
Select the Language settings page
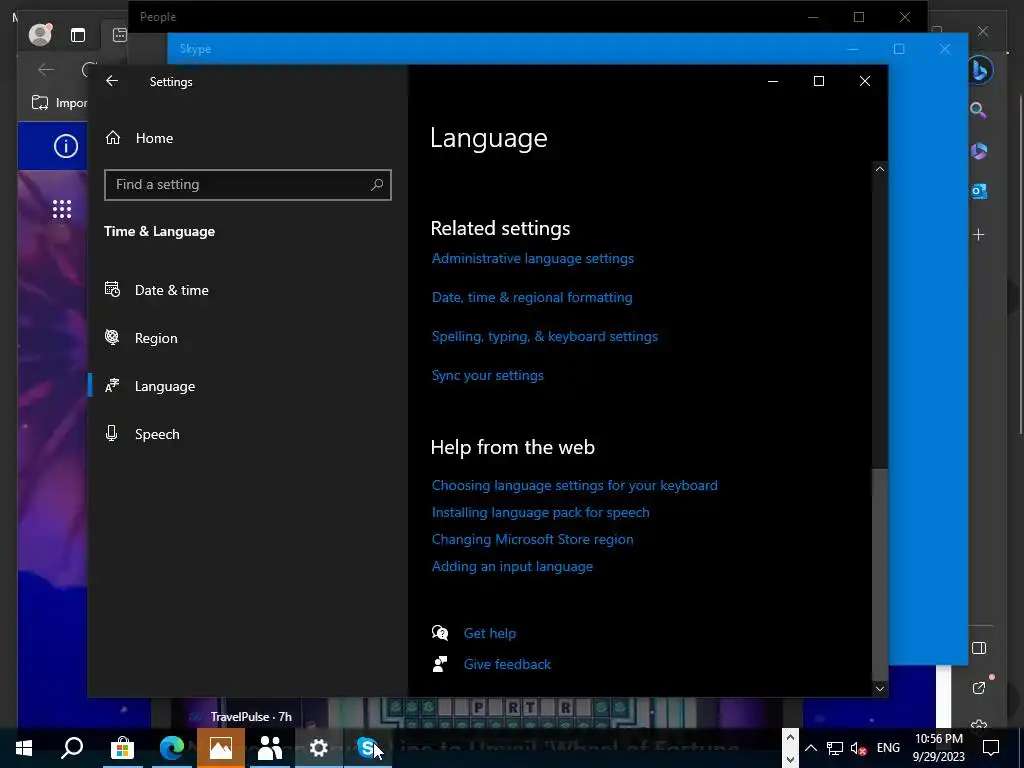pyautogui.click(x=165, y=386)
